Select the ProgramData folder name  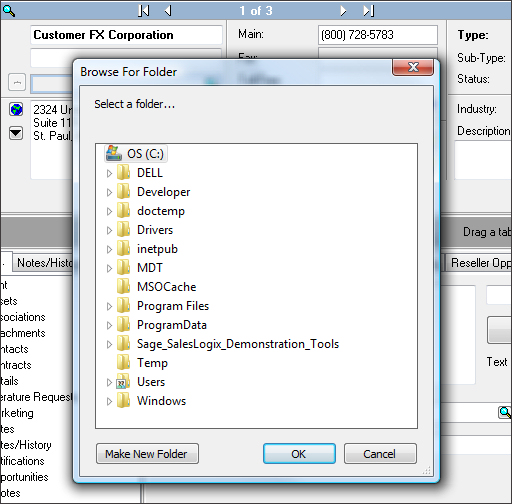tap(172, 325)
